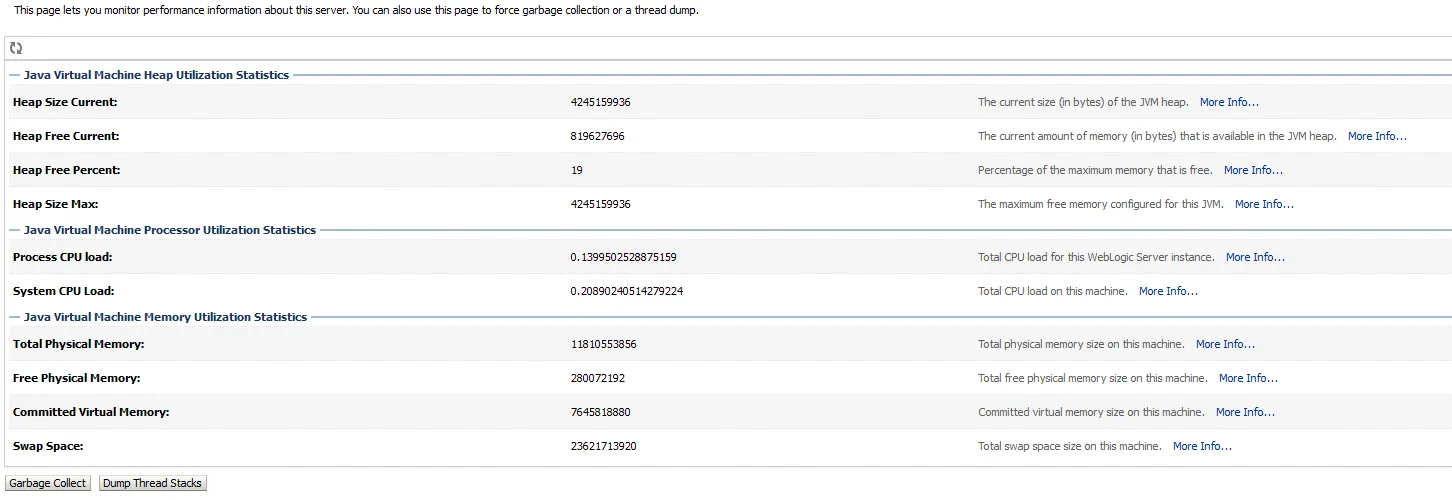Open More Info for Total Physical Memory

[1225, 344]
